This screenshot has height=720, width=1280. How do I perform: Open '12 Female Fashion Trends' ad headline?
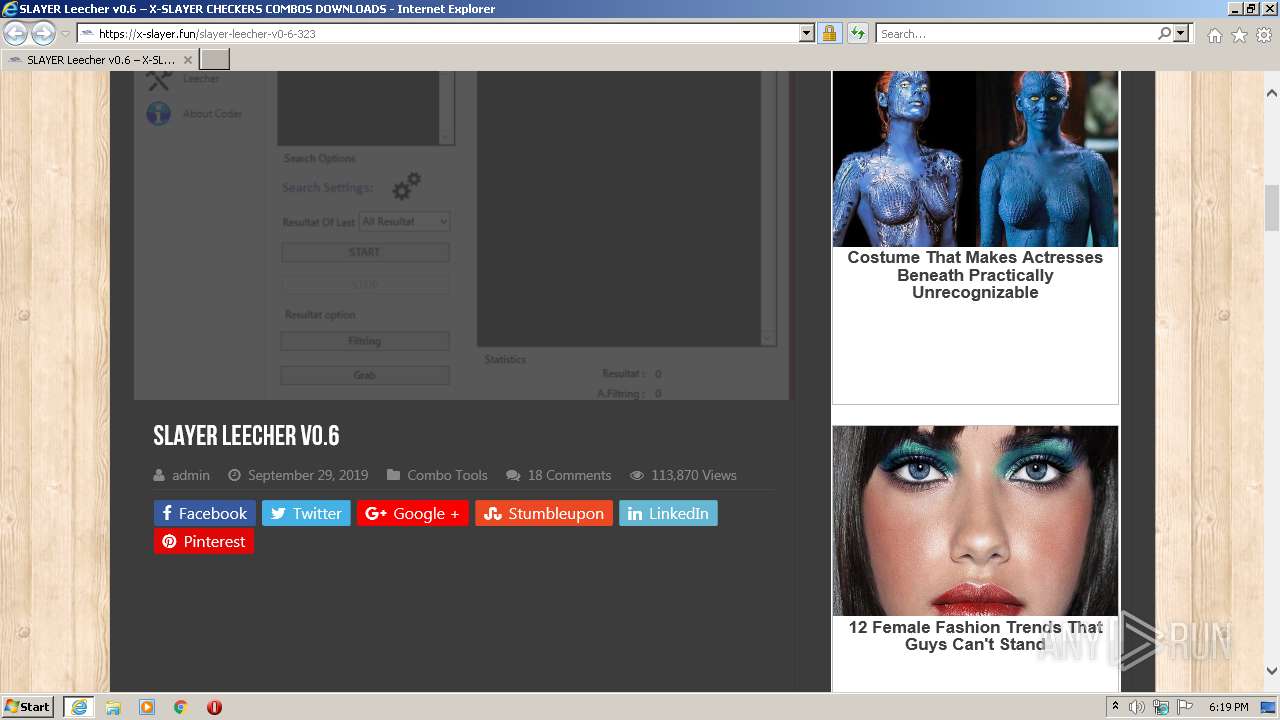(x=975, y=636)
